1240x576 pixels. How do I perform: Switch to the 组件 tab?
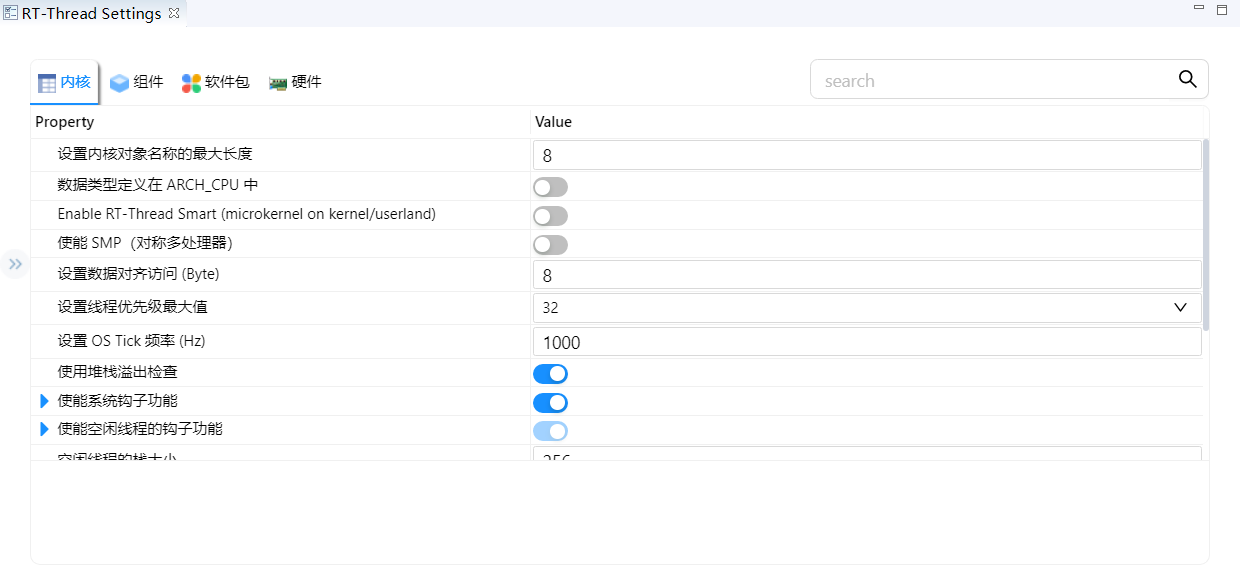point(148,83)
